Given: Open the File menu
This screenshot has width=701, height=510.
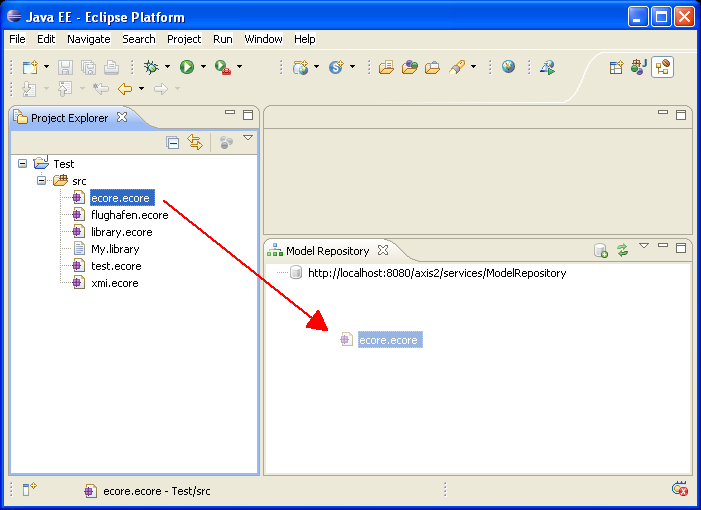Looking at the screenshot, I should [17, 39].
